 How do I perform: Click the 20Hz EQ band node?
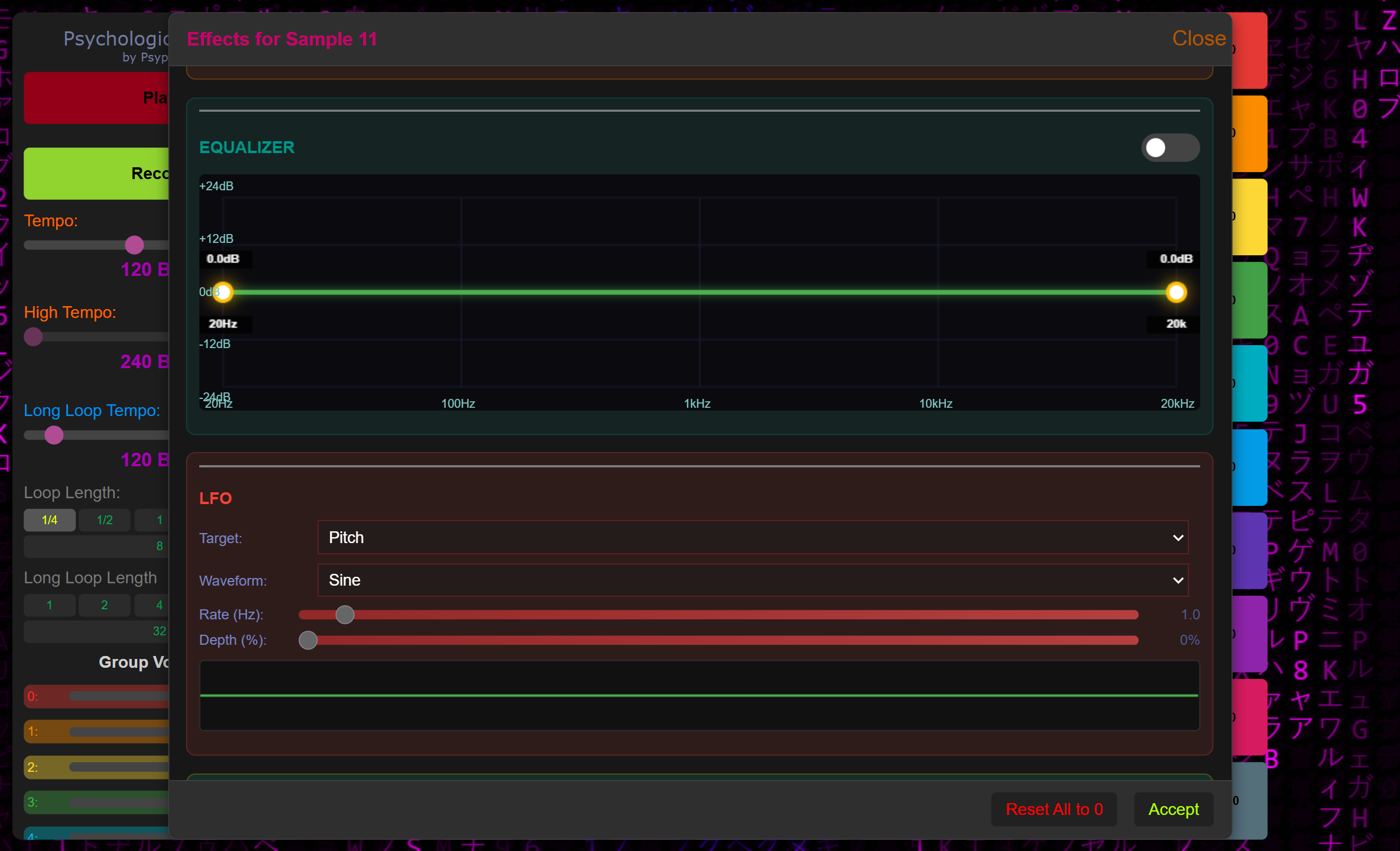(223, 292)
